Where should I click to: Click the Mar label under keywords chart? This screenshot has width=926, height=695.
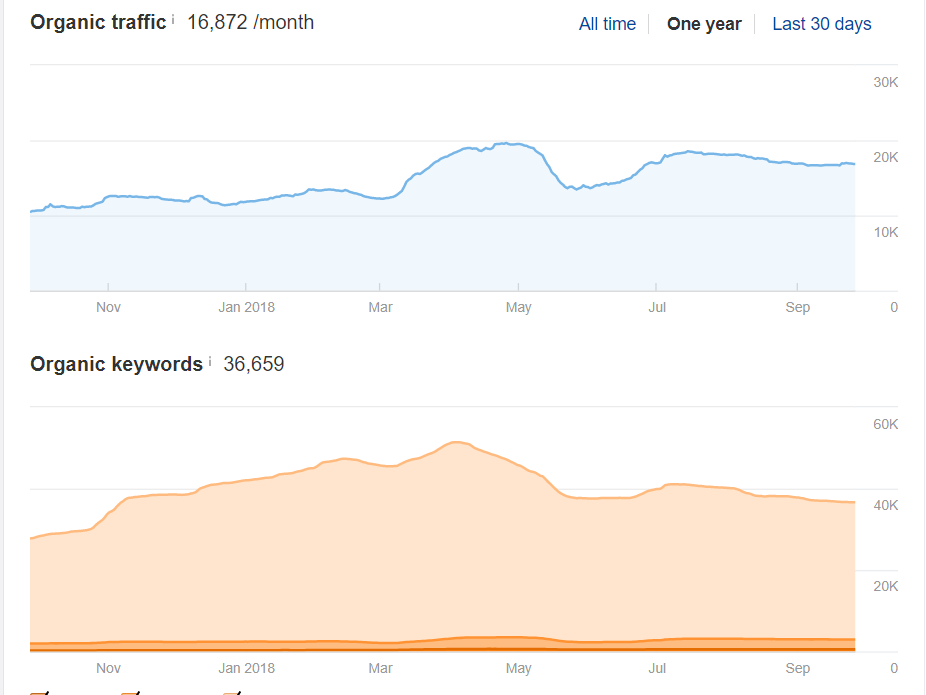coord(380,668)
